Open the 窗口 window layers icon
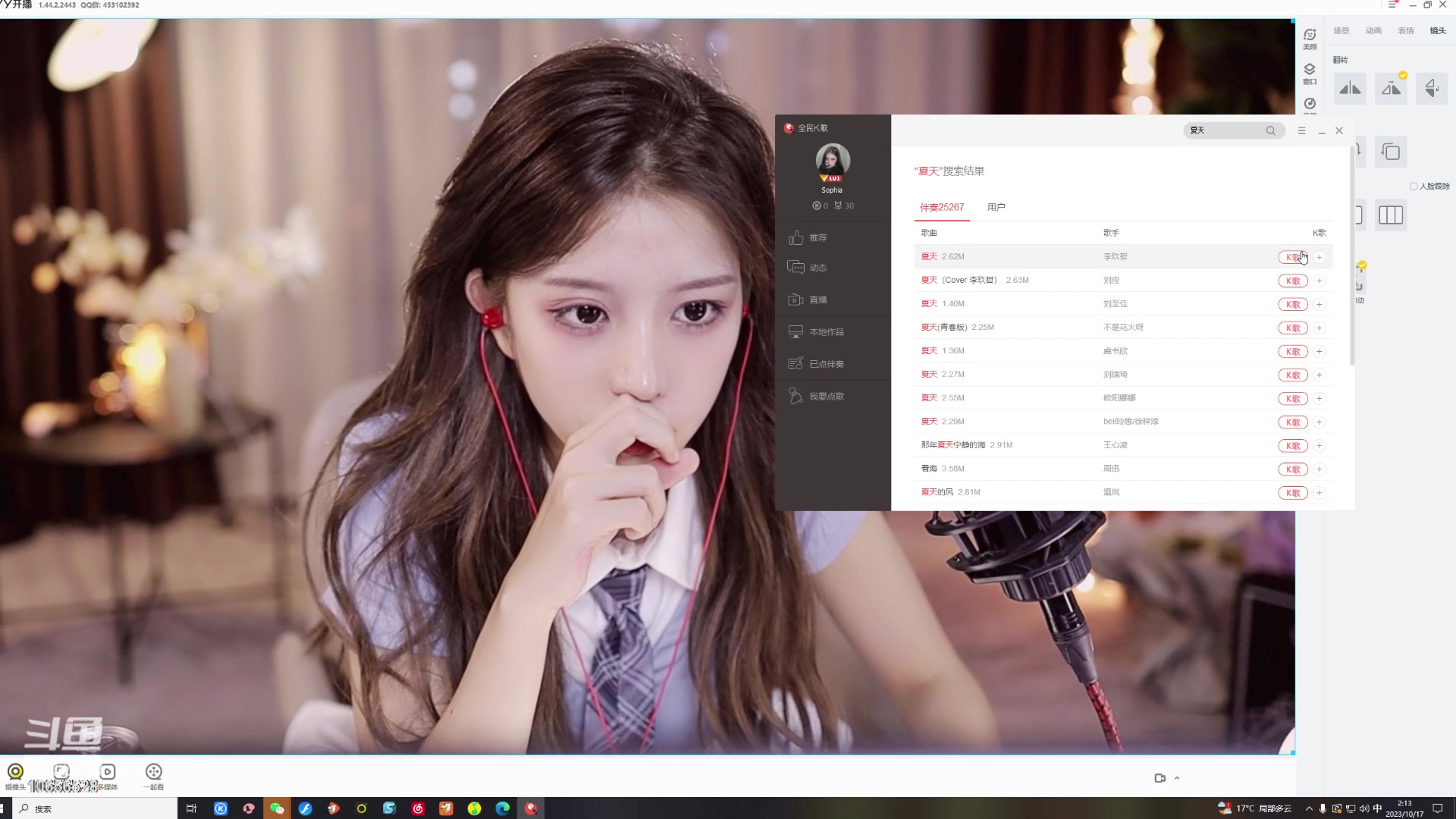The width and height of the screenshot is (1456, 819). [1310, 74]
